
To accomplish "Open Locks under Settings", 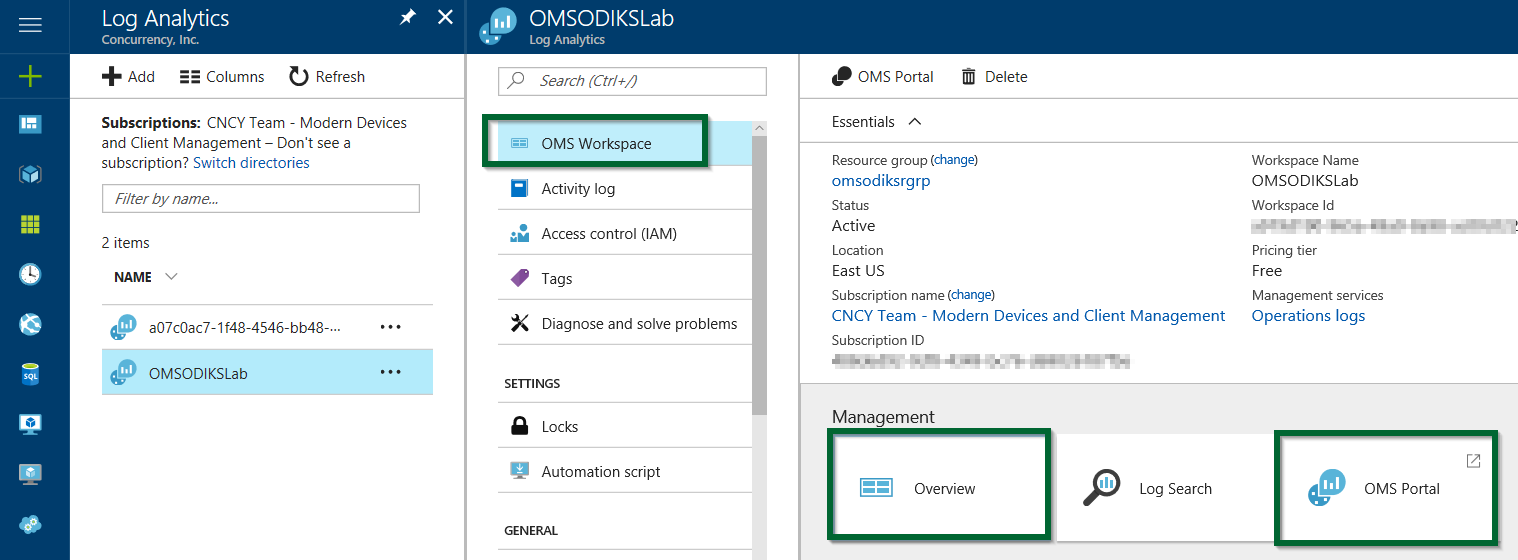I will click(625, 427).
